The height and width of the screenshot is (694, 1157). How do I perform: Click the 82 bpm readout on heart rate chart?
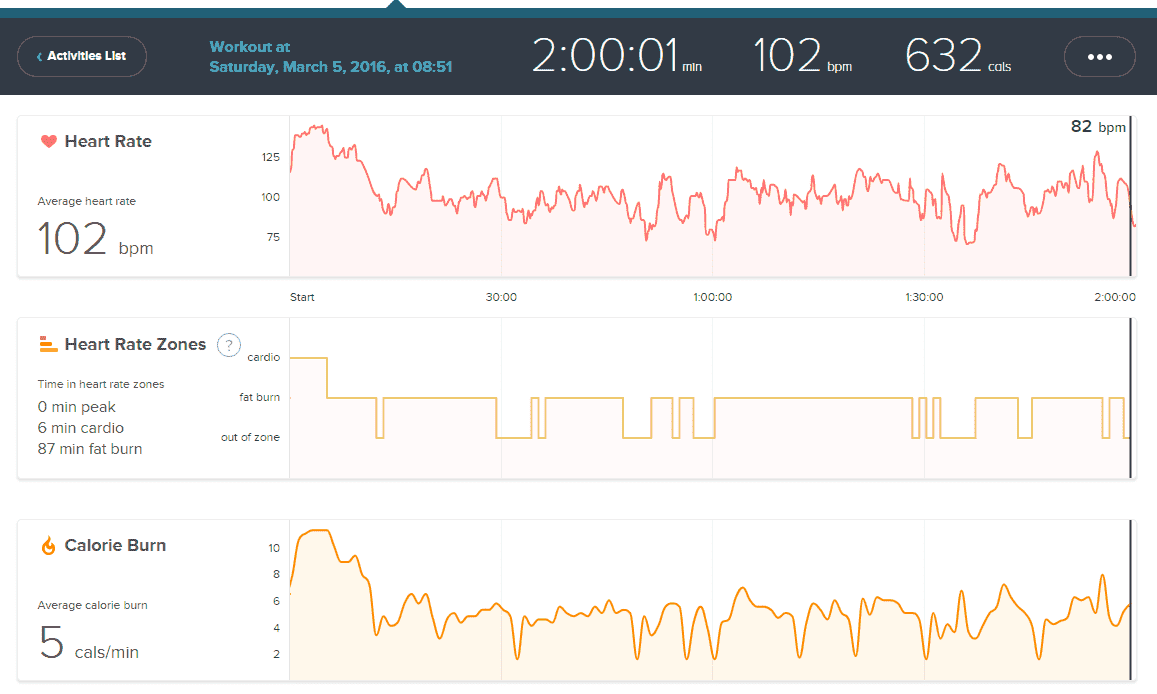tap(1097, 127)
